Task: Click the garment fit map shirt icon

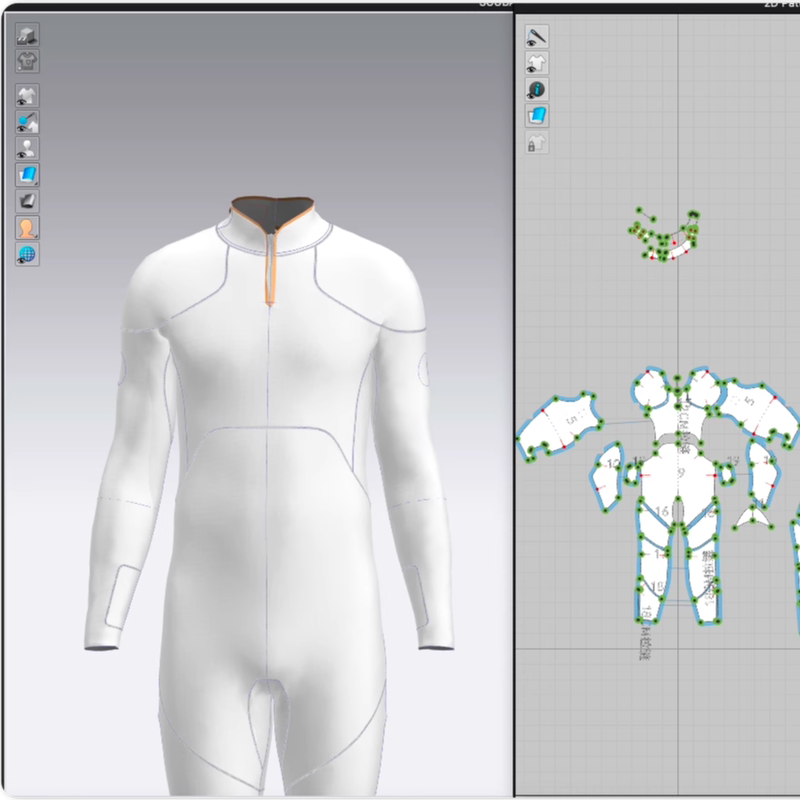Action: tap(27, 62)
